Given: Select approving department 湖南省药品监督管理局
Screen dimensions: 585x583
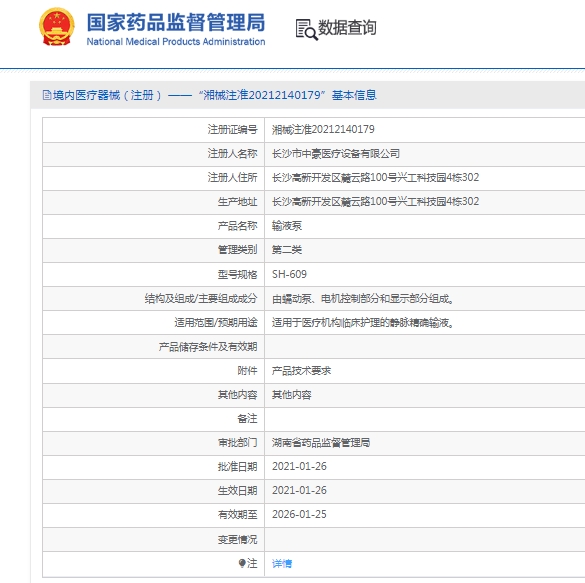Looking at the screenshot, I should tap(321, 443).
